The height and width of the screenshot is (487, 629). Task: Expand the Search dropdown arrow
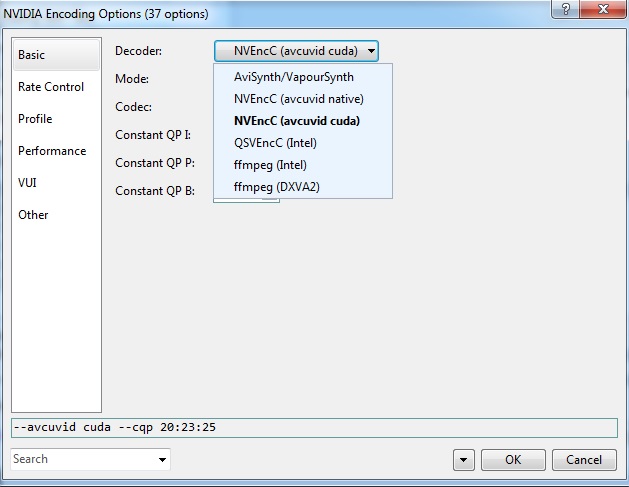[x=162, y=460]
